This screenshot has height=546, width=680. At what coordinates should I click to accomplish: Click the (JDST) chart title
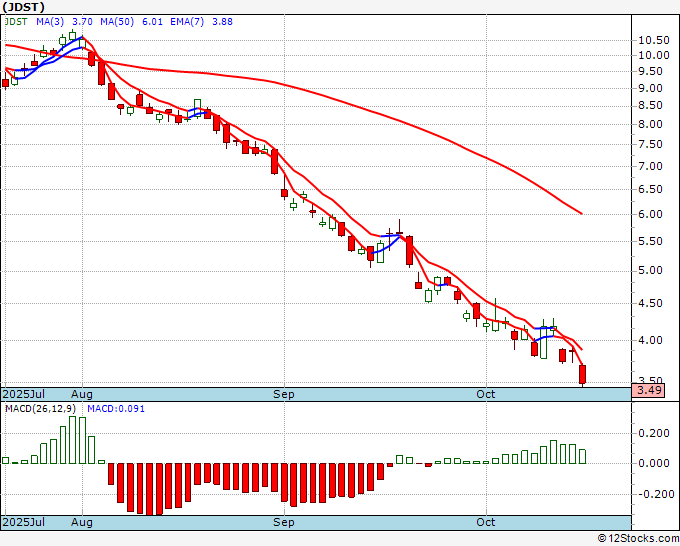tap(23, 7)
